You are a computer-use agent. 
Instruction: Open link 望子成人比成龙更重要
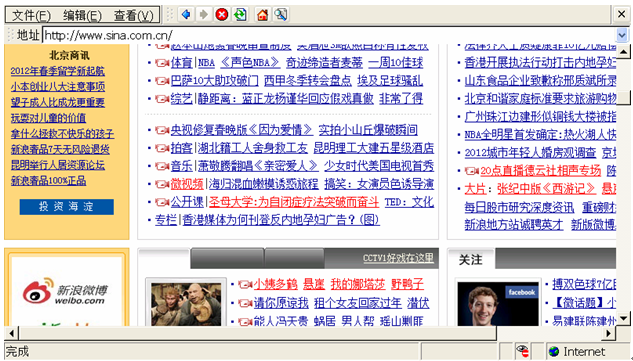pos(58,103)
